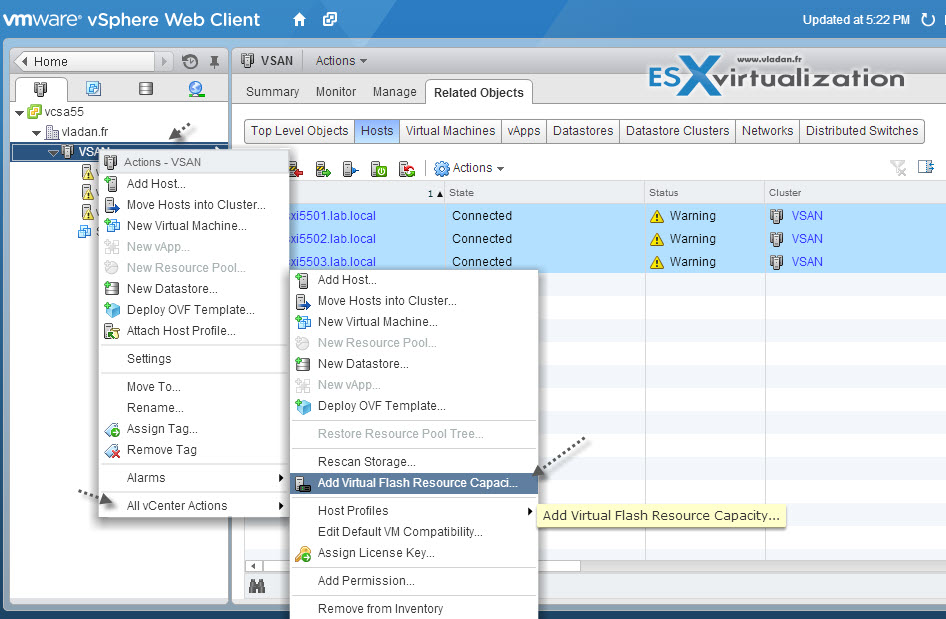Show the Distributed Switches sub-tab
946x619 pixels.
pyautogui.click(x=862, y=131)
